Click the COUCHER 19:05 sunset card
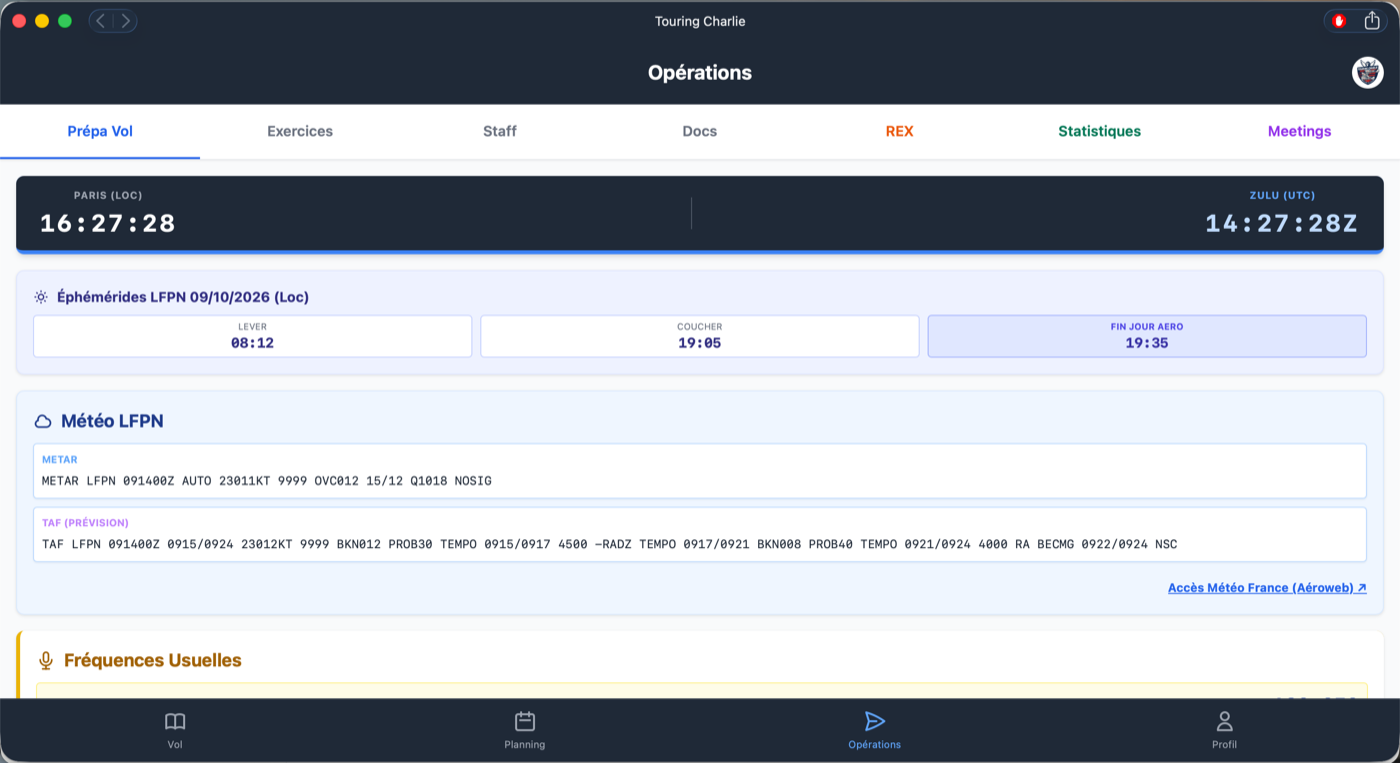 [x=700, y=336]
